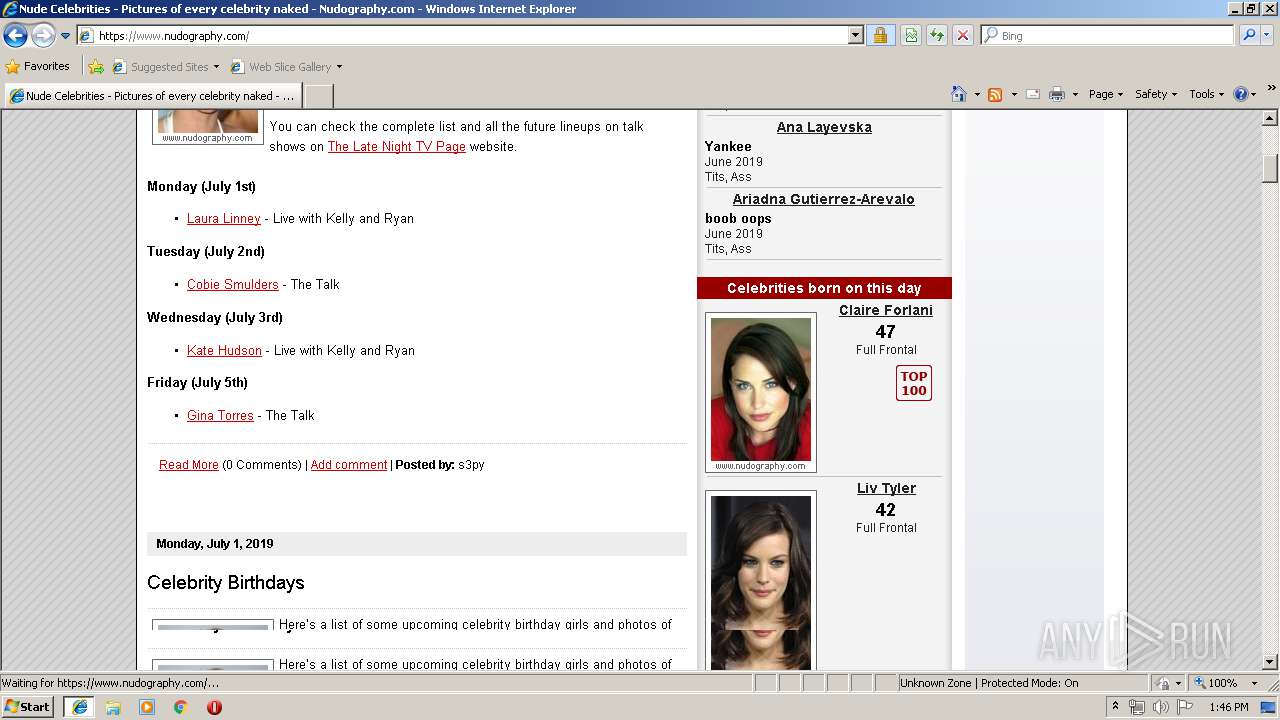Open the Ana Layevska sidebar link
Viewport: 1280px width, 720px height.
point(824,127)
